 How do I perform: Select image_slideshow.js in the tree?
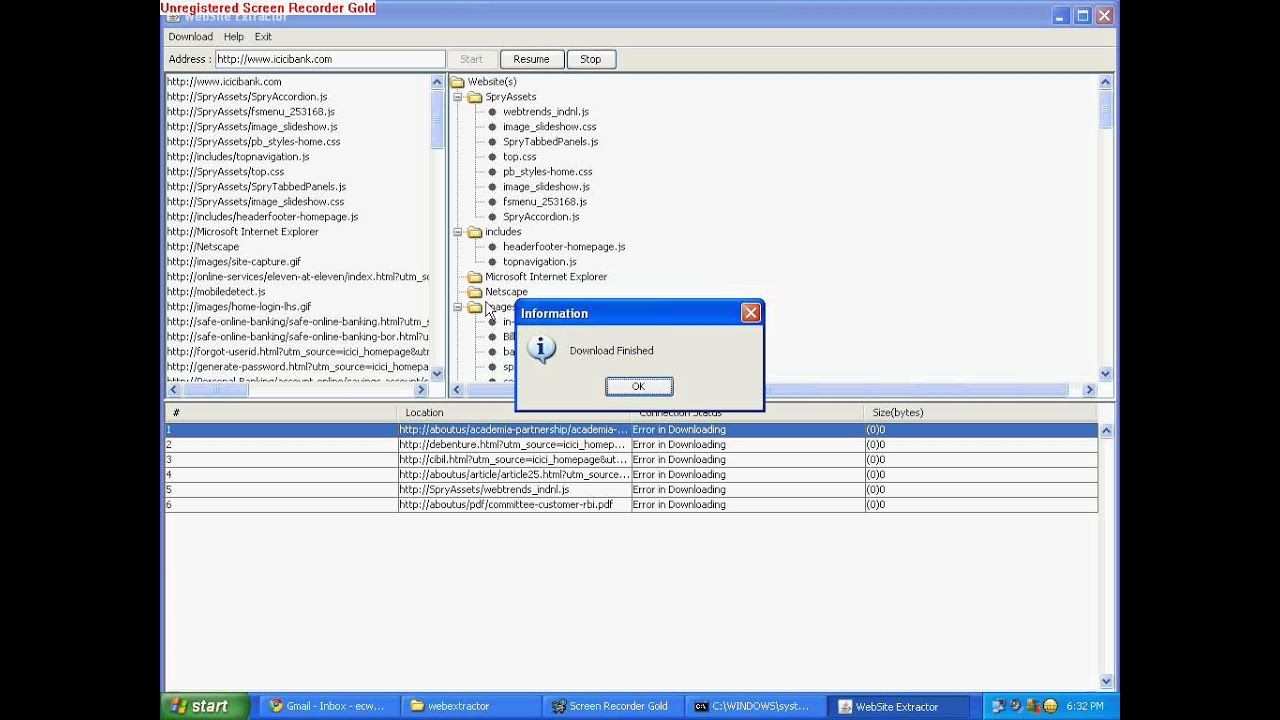coord(546,187)
